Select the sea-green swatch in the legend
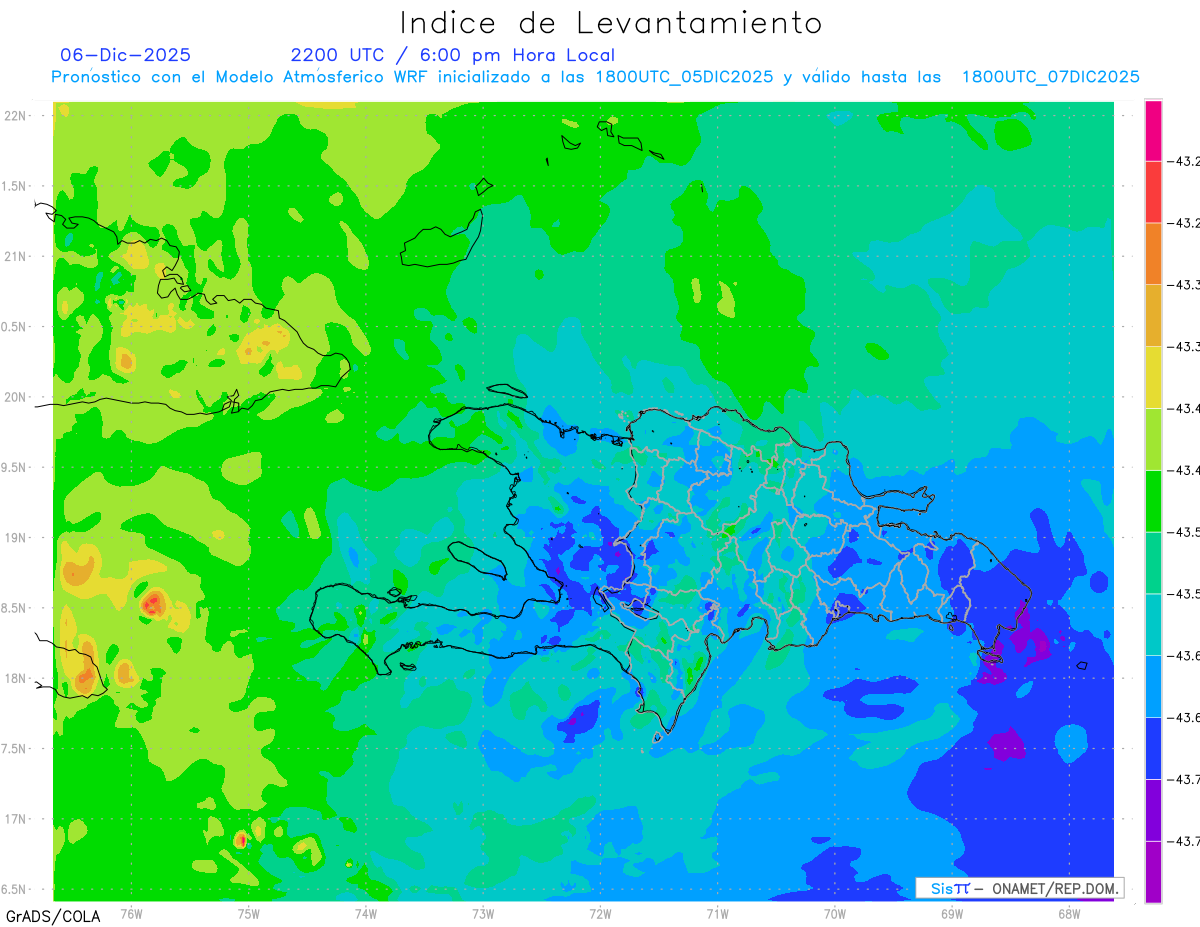Viewport: 1200px width, 927px height. tap(1153, 563)
